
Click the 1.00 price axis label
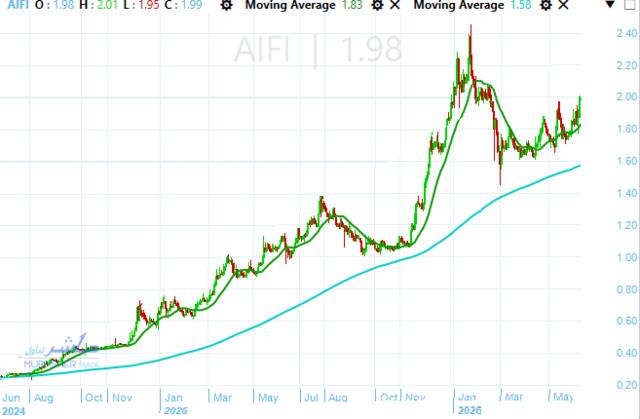(x=627, y=257)
